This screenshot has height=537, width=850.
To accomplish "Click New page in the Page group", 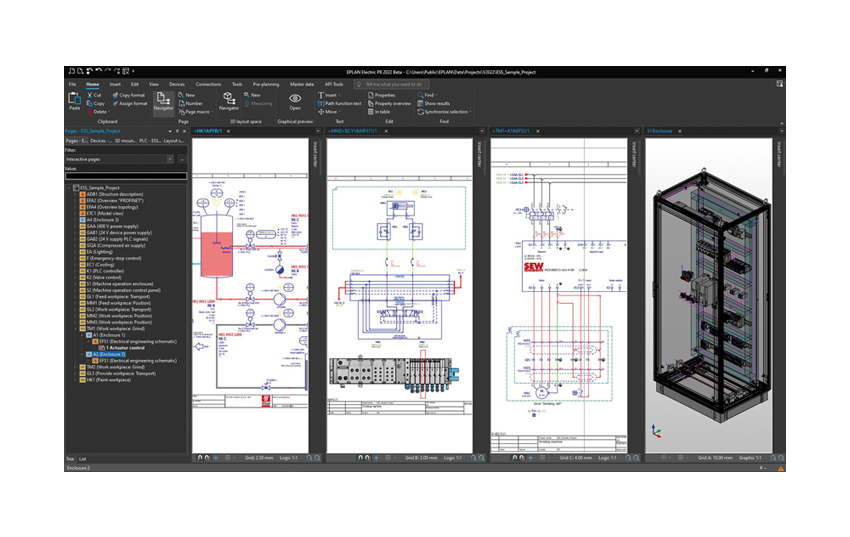I will 186,95.
